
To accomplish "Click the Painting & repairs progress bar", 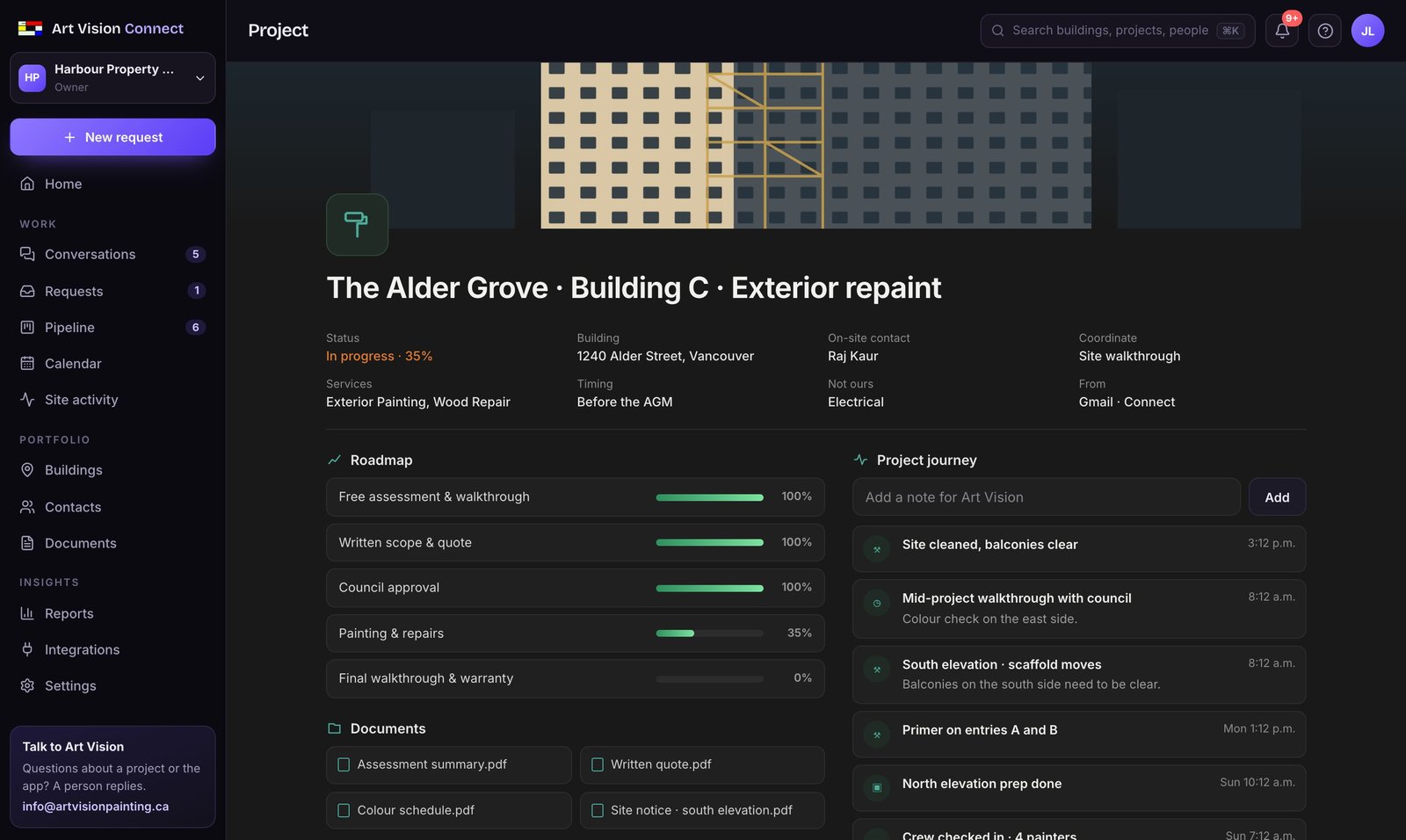I will pyautogui.click(x=710, y=633).
